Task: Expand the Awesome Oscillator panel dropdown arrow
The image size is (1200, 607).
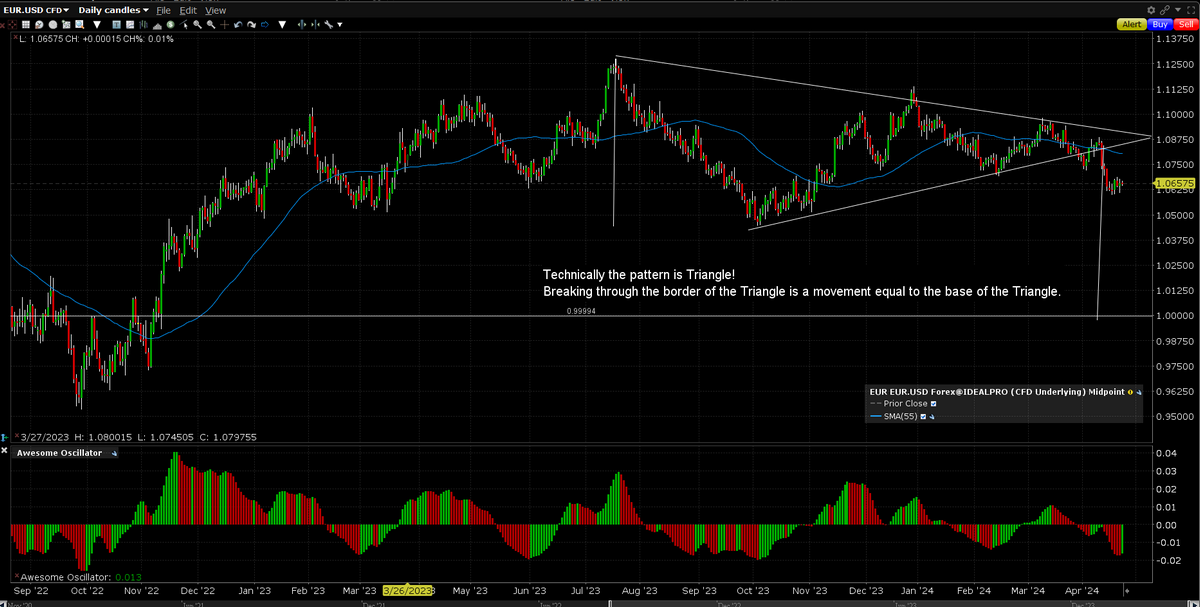Action: point(113,452)
